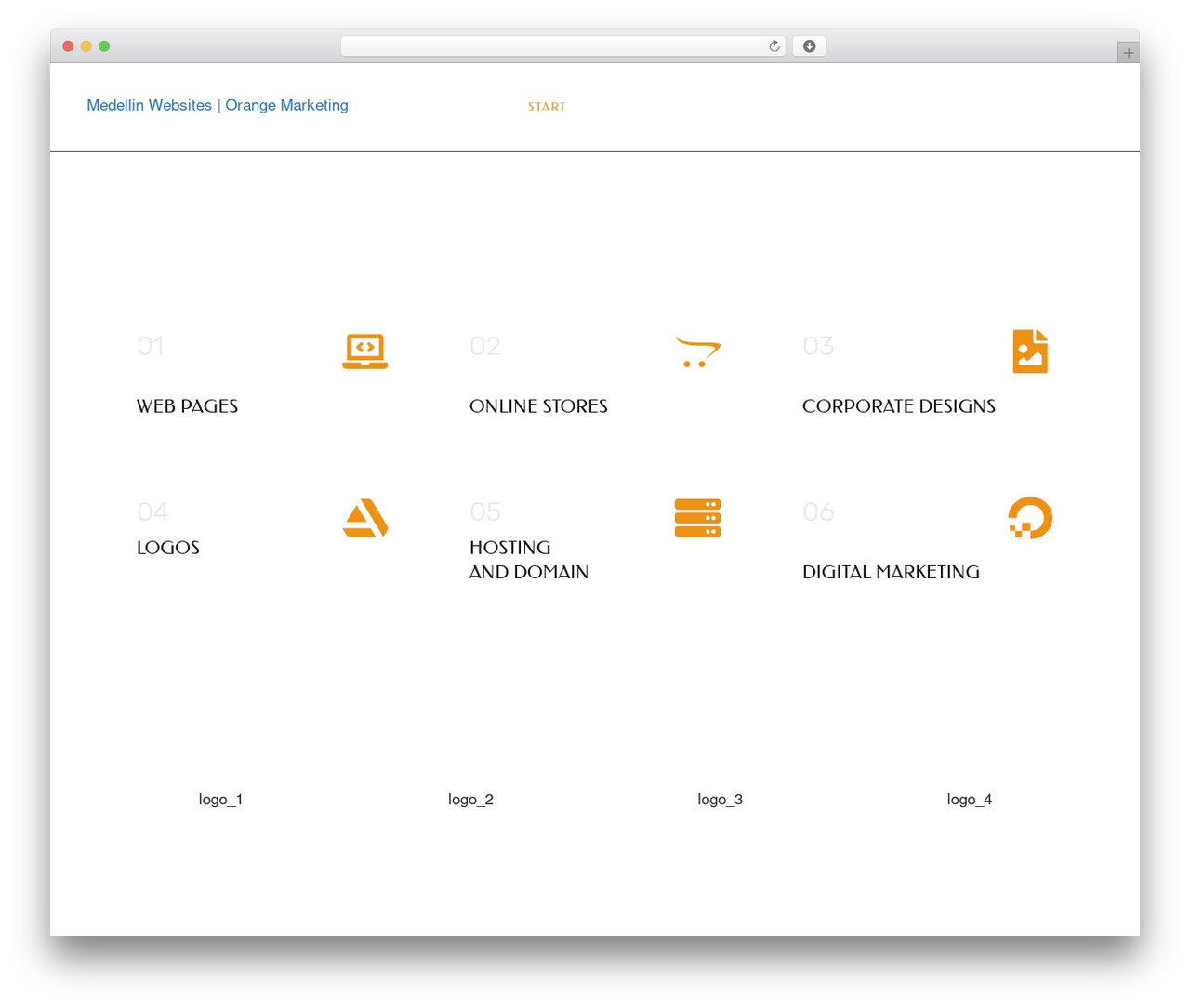Screen dimensions: 1190x1008
Task: Reload the page using the refresh icon
Action: tap(773, 46)
